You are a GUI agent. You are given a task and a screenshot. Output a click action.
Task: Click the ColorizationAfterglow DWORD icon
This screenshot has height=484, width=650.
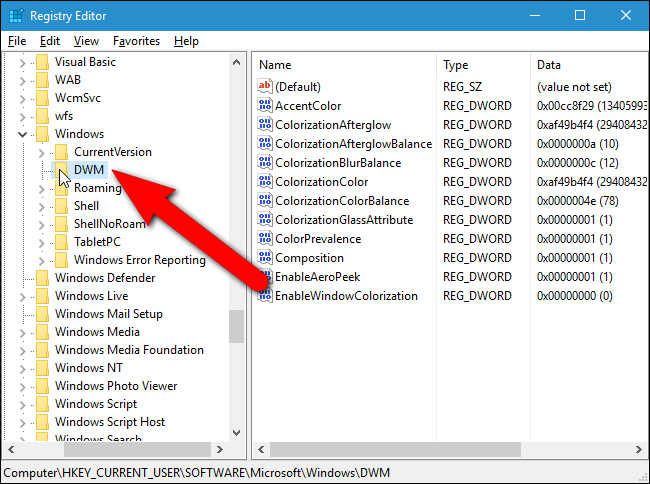coord(265,124)
